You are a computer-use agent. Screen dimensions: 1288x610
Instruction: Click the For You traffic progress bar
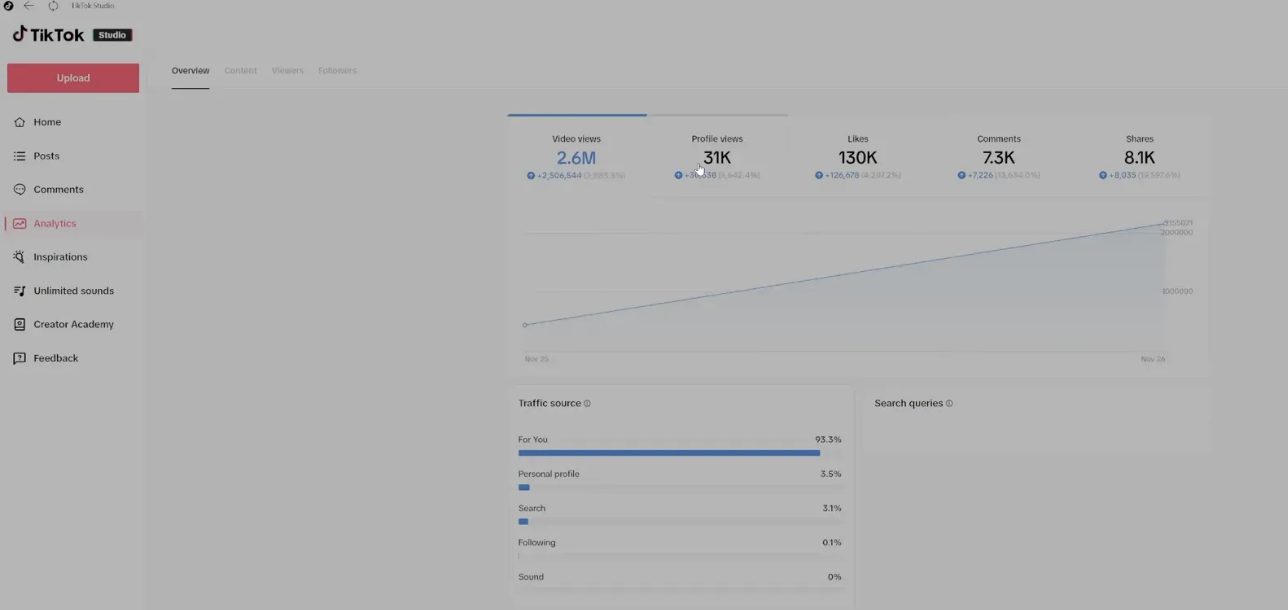668,453
